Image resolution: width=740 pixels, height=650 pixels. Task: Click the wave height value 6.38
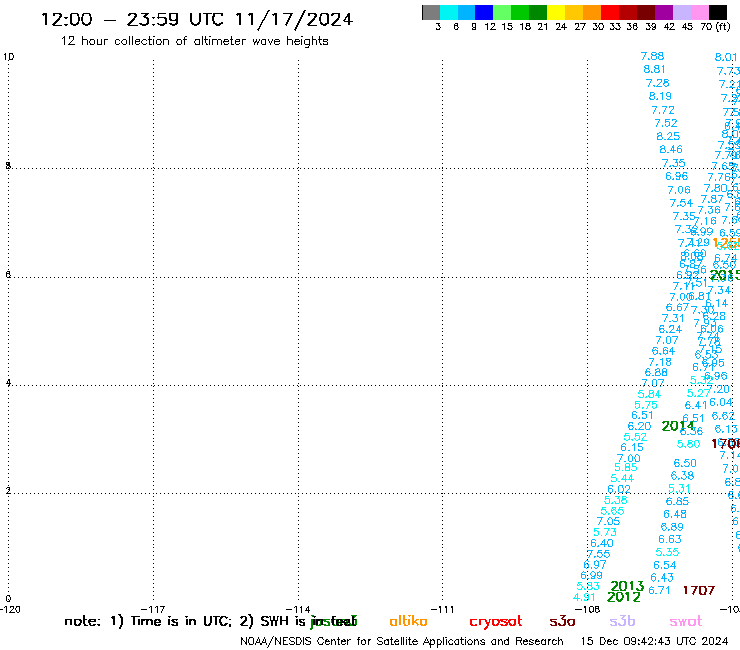click(x=682, y=476)
